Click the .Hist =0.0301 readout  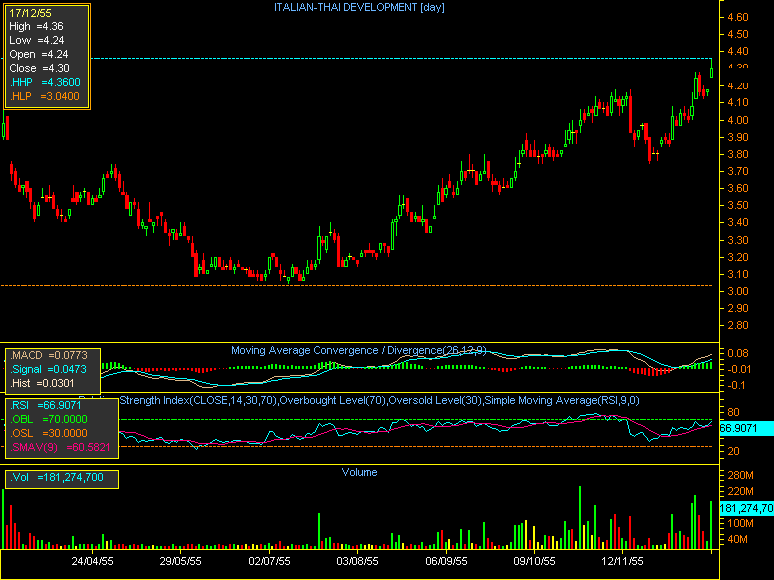click(42, 383)
